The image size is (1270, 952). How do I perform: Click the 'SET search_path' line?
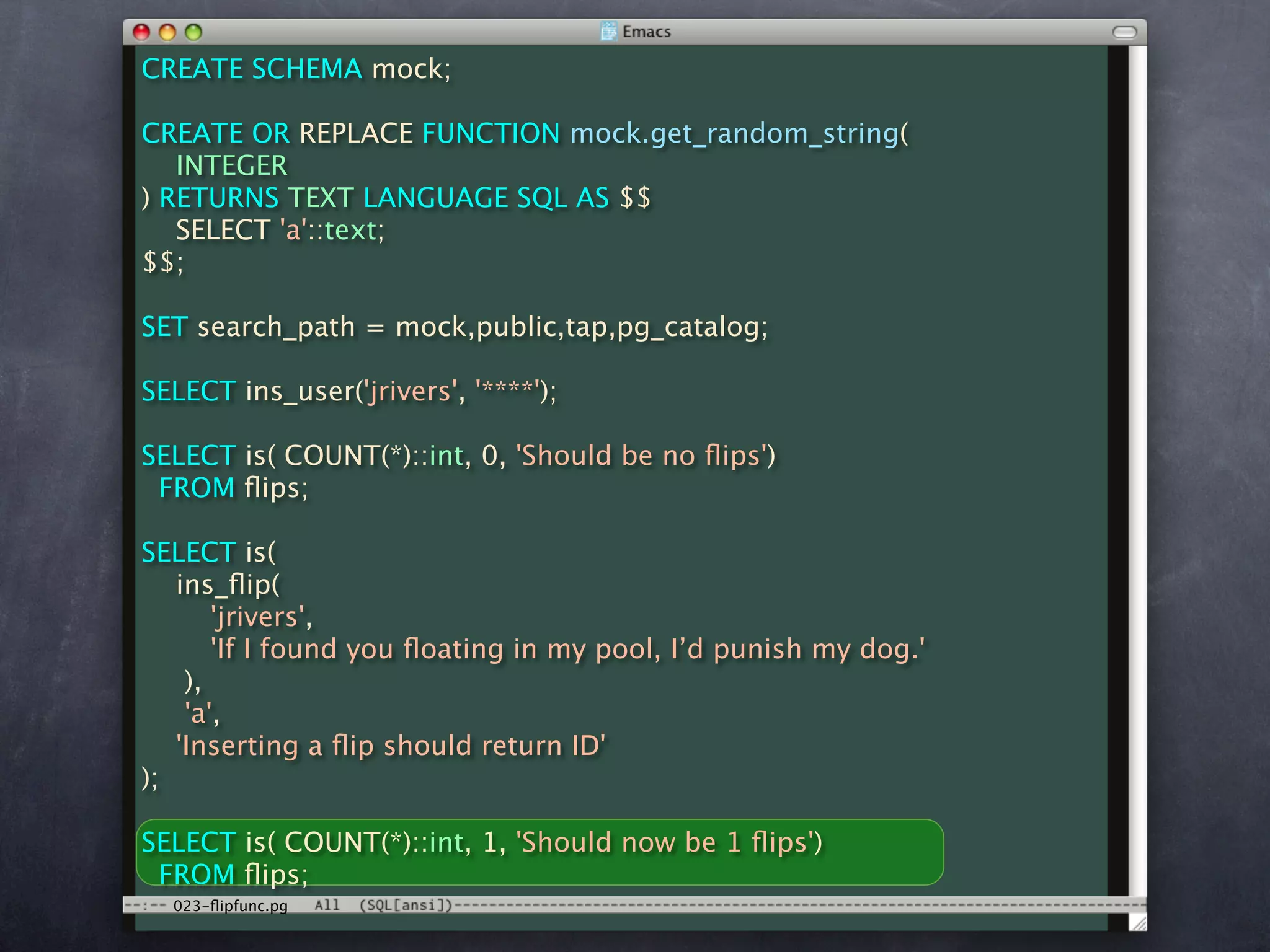tap(455, 327)
